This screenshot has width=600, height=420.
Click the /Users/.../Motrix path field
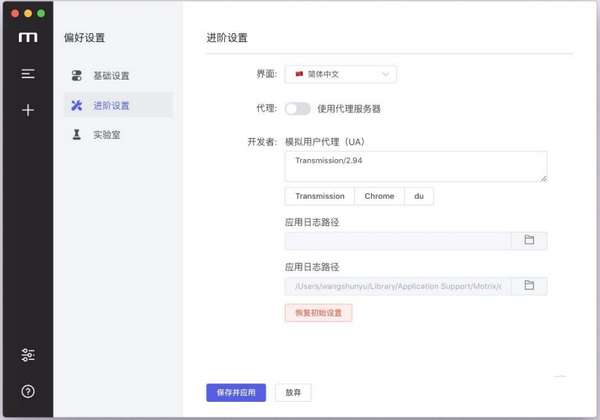pos(398,286)
